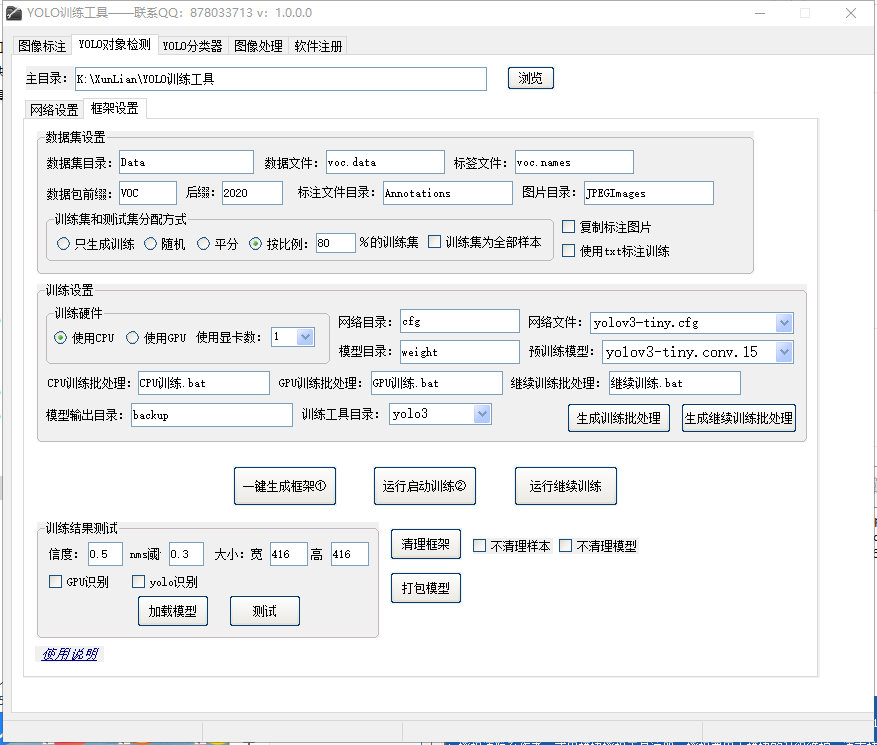Select the 只生成训练 radio option

point(64,243)
